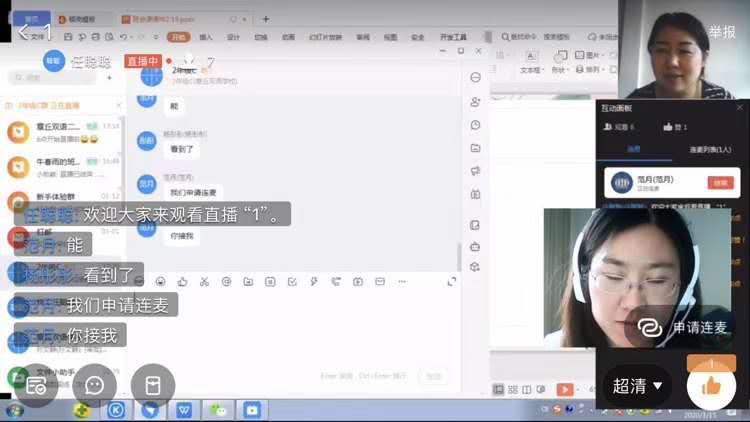Click the thumbs-up icon in chat input toolbar

click(183, 282)
